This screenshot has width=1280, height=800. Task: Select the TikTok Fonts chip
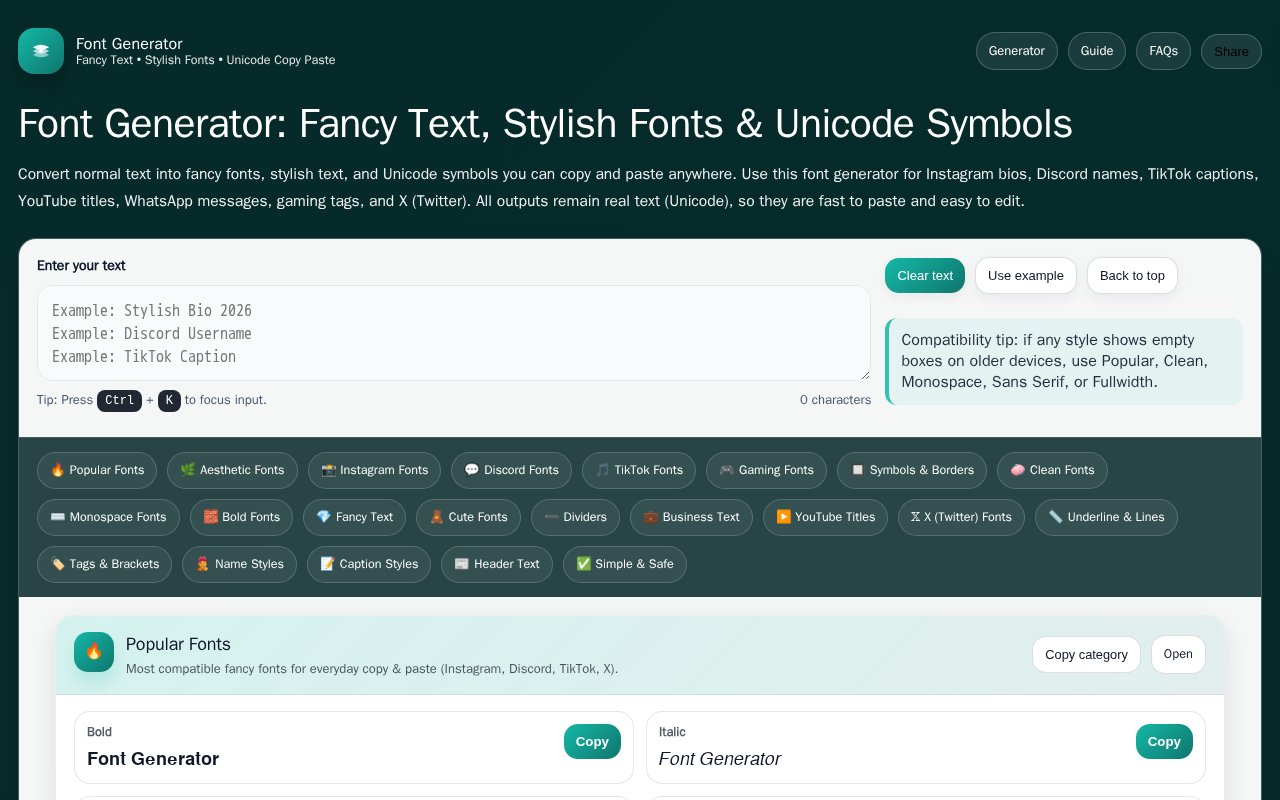[x=638, y=470]
